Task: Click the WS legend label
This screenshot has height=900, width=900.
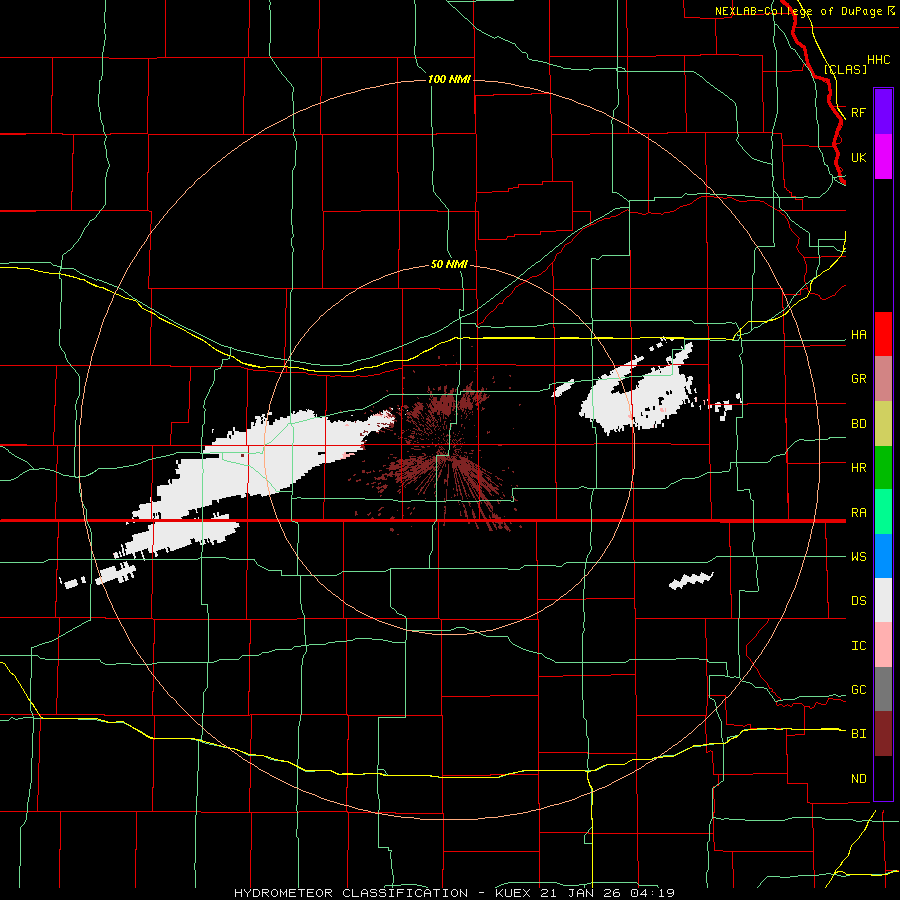Action: [x=859, y=557]
